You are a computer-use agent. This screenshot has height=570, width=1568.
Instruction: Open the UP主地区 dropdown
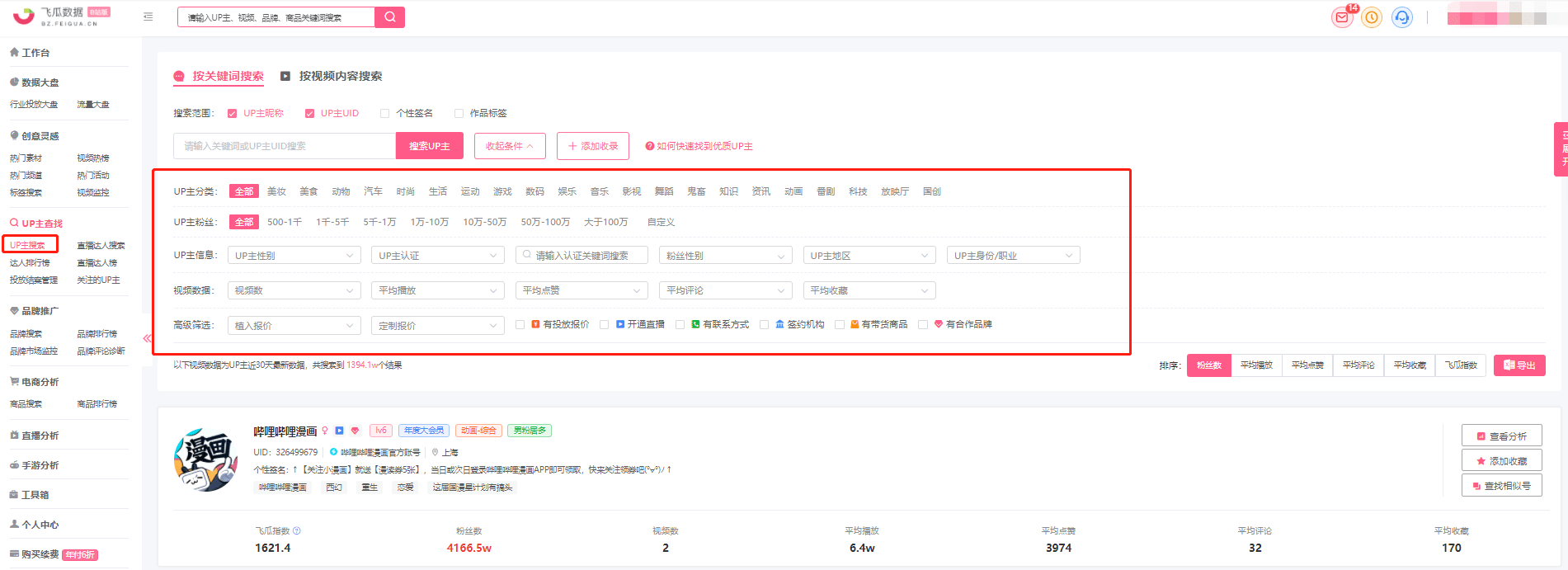tap(869, 256)
